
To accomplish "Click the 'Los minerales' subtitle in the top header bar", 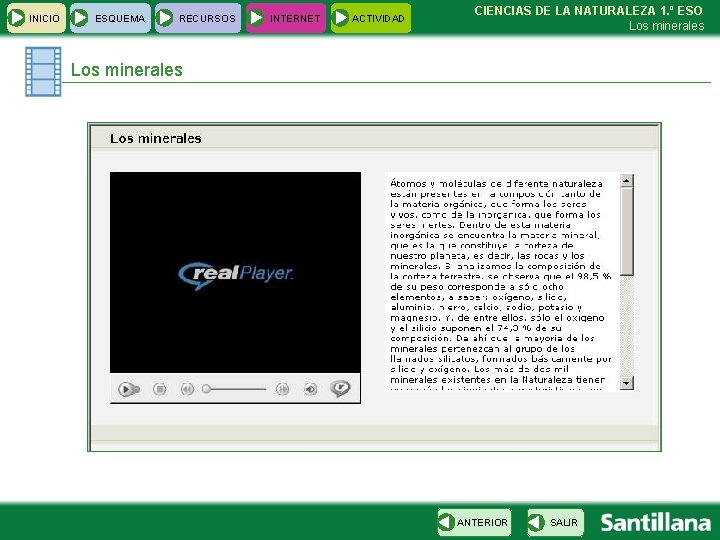I will click(666, 26).
